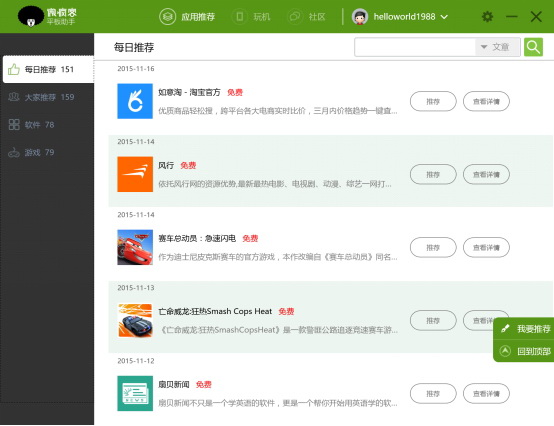Click the 赛车总动员 game icon
554x426 pixels.
[x=135, y=247]
